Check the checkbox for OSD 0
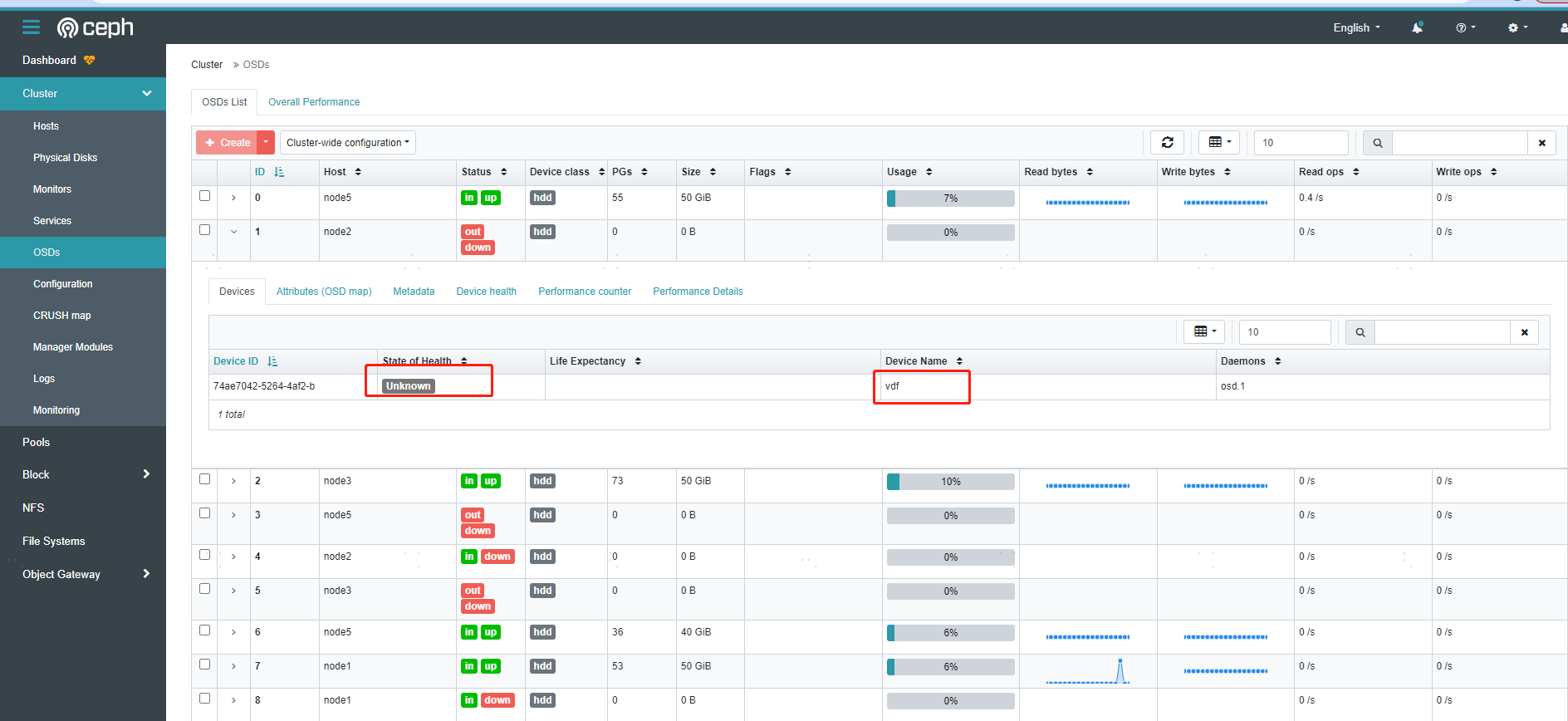This screenshot has height=721, width=1568. [x=205, y=196]
